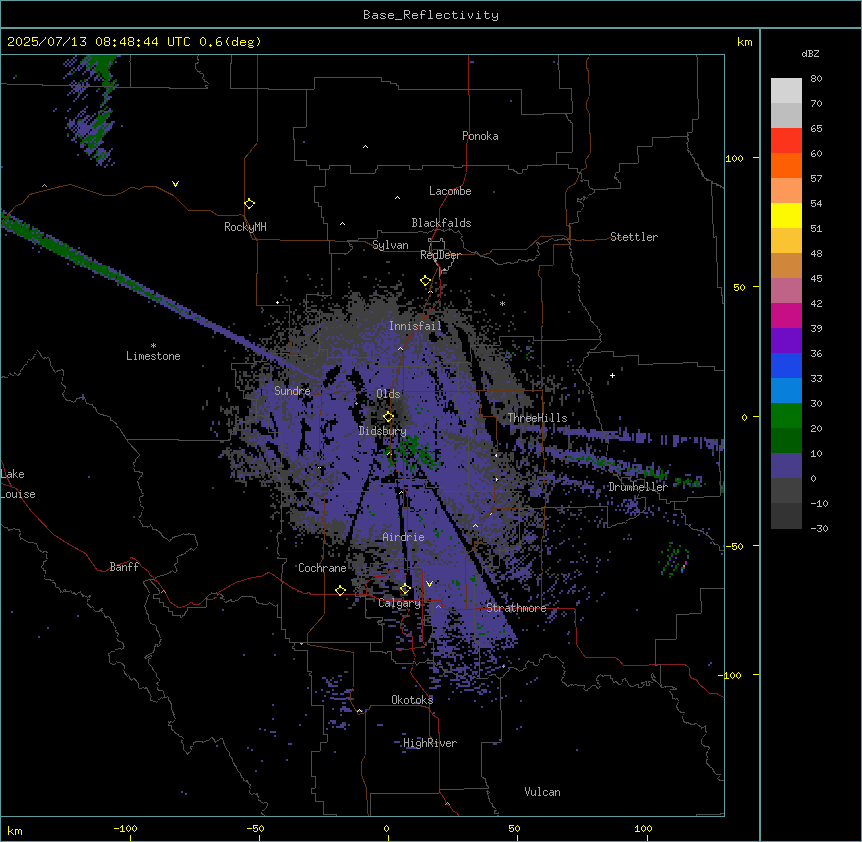
Task: Click the -100 tick on the bottom axis
Action: click(125, 828)
